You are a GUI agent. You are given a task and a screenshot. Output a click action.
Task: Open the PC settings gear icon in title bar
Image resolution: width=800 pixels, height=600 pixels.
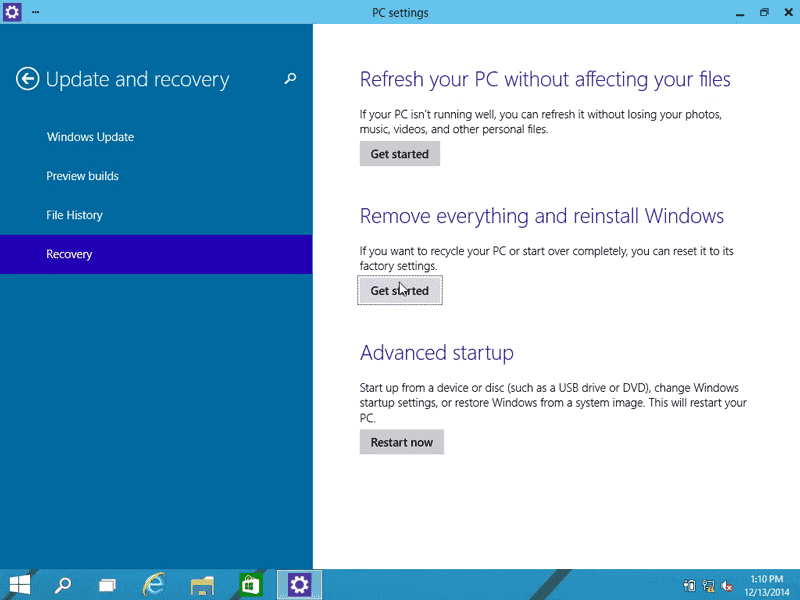click(12, 12)
